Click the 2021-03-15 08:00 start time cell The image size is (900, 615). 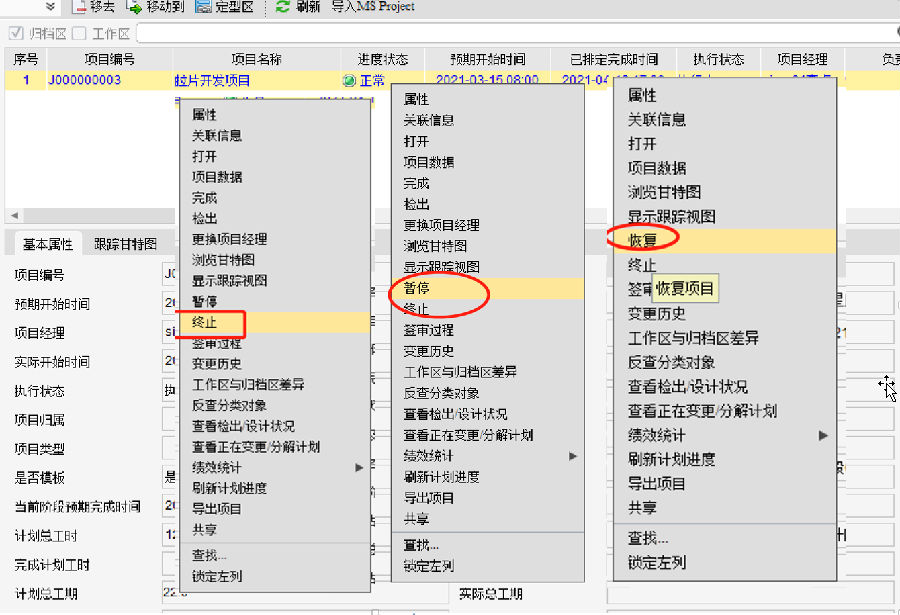coord(487,79)
